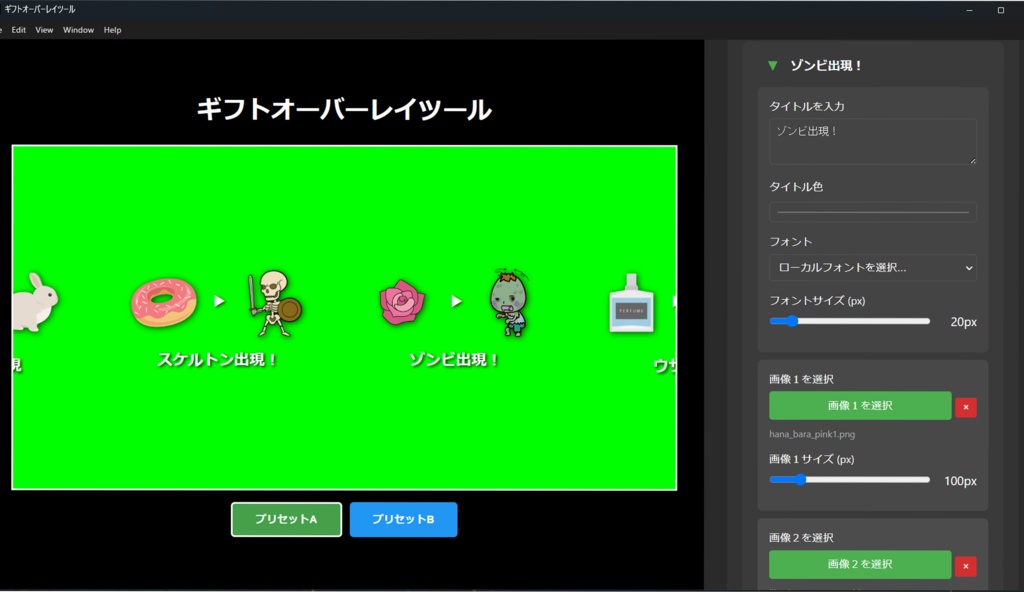Click the chevron on the font selector
Image resolution: width=1024 pixels, height=592 pixels.
click(x=968, y=267)
